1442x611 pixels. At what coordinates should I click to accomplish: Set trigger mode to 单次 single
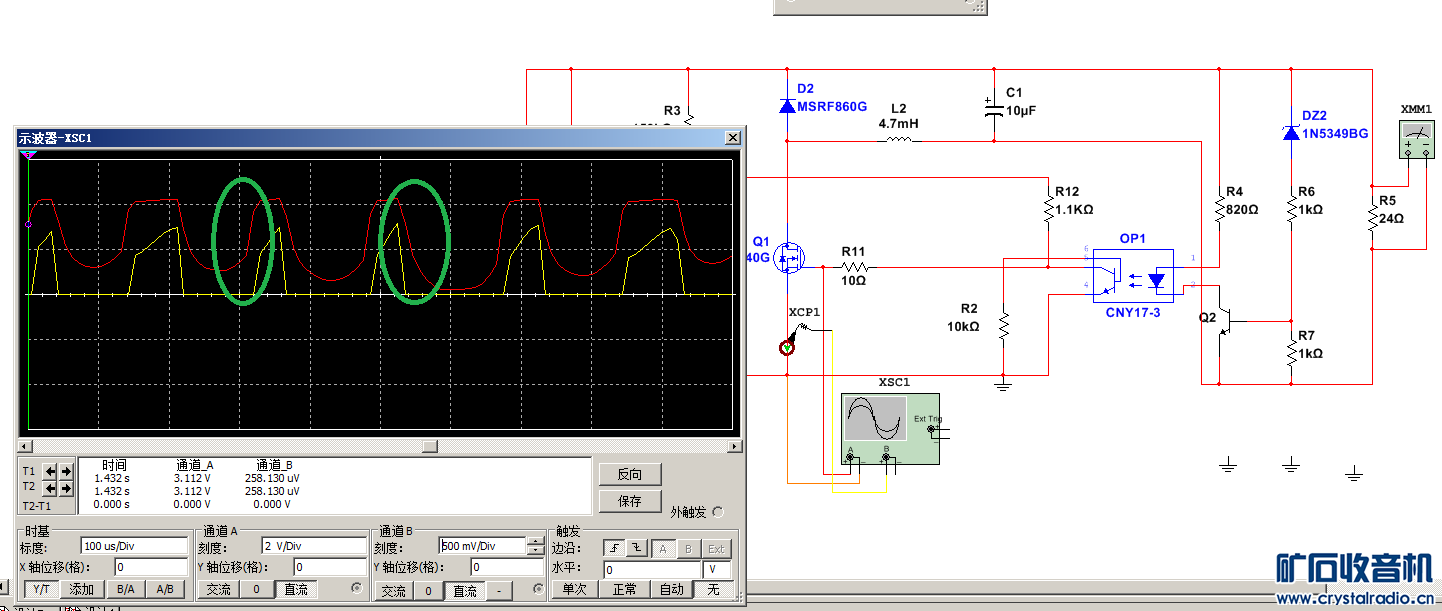(573, 590)
